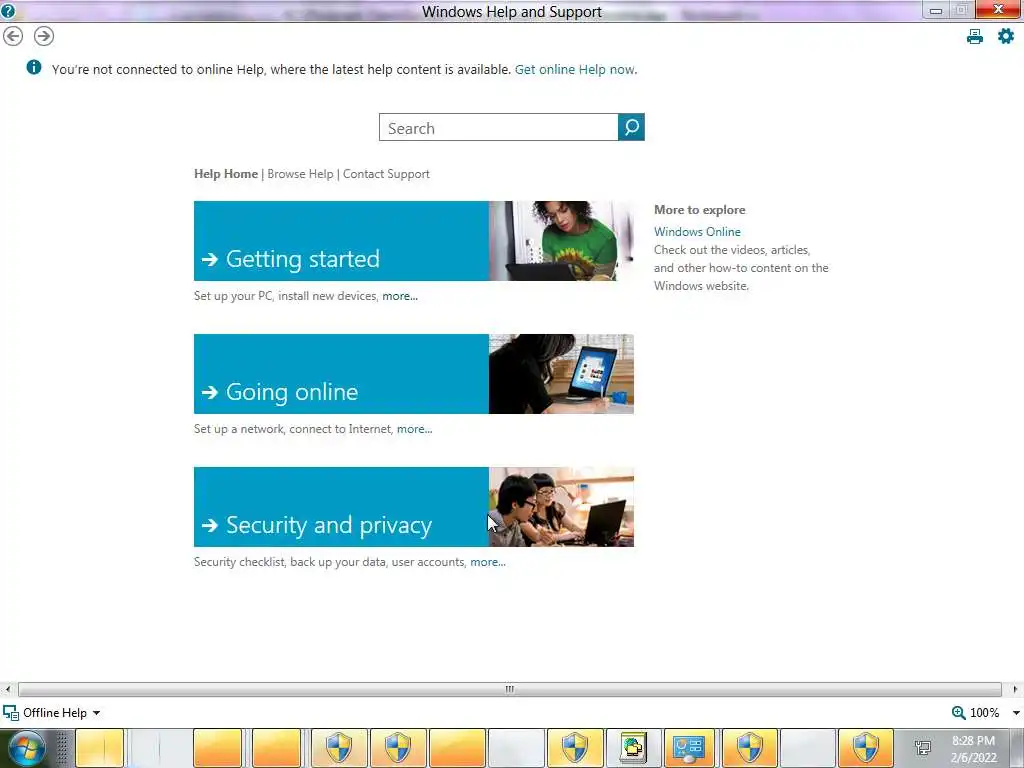Image resolution: width=1024 pixels, height=768 pixels.
Task: Open the Control Panel taskbar button
Action: click(x=689, y=748)
